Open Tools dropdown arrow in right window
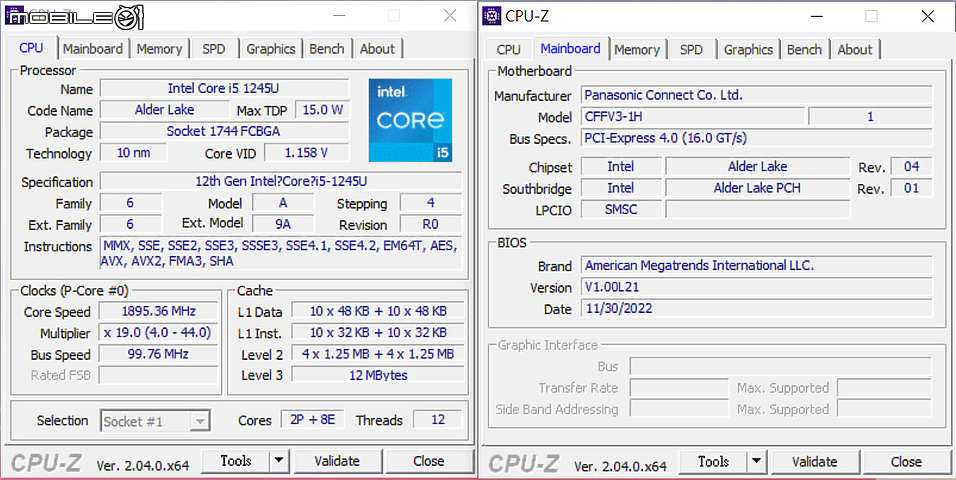This screenshot has width=956, height=480. (757, 462)
